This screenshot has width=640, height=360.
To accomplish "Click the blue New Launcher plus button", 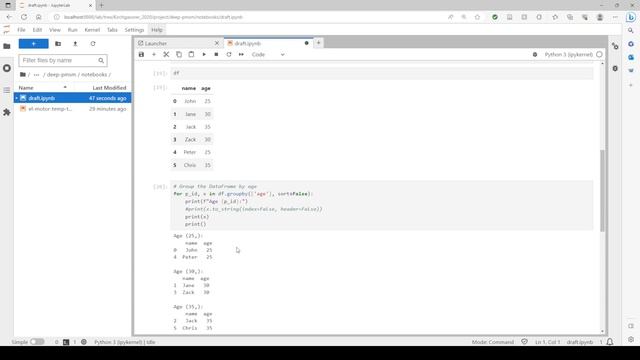I will click(x=33, y=44).
